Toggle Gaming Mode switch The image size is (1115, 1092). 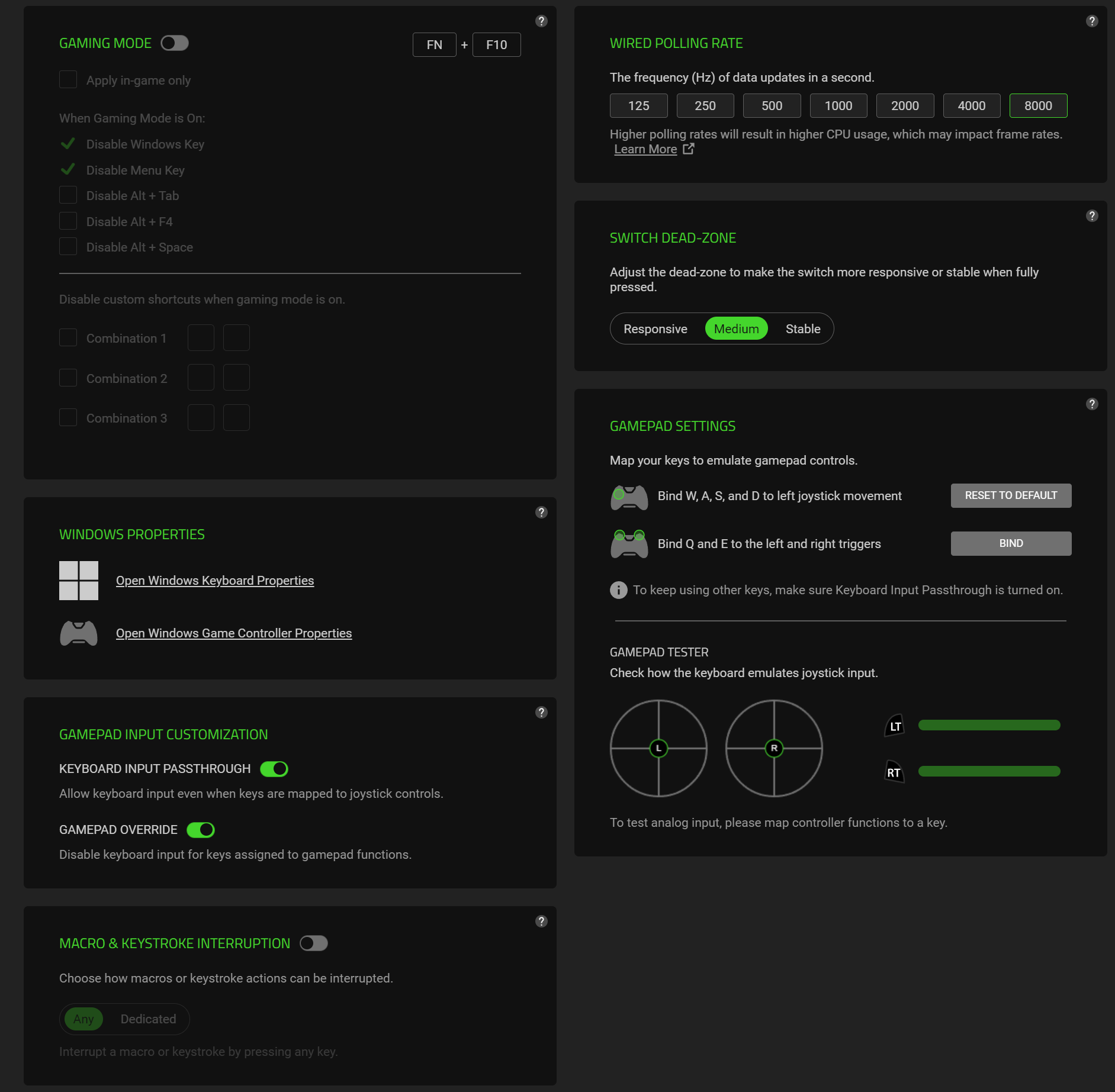click(x=175, y=43)
